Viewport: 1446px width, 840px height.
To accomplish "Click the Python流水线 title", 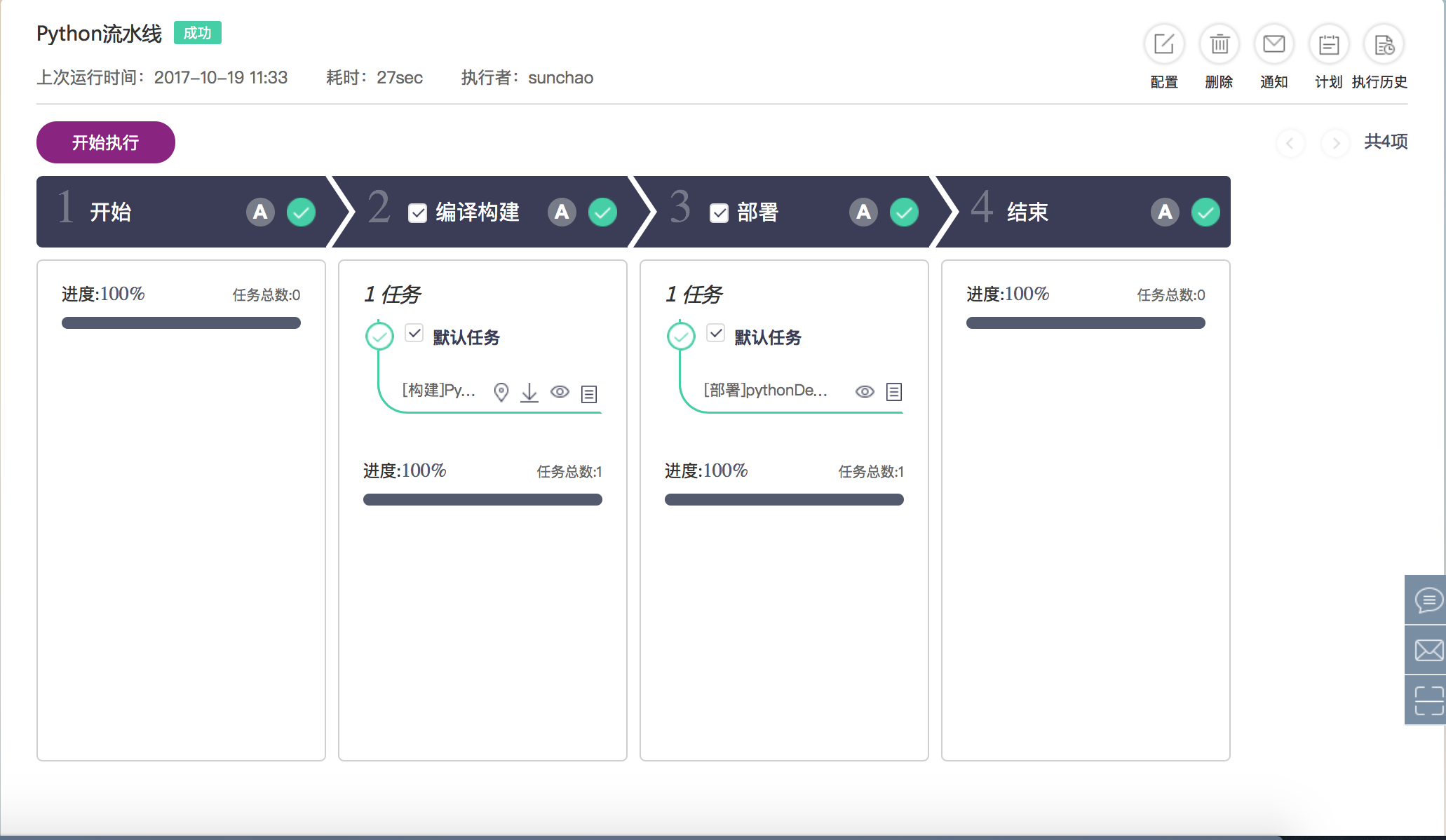I will tap(99, 34).
